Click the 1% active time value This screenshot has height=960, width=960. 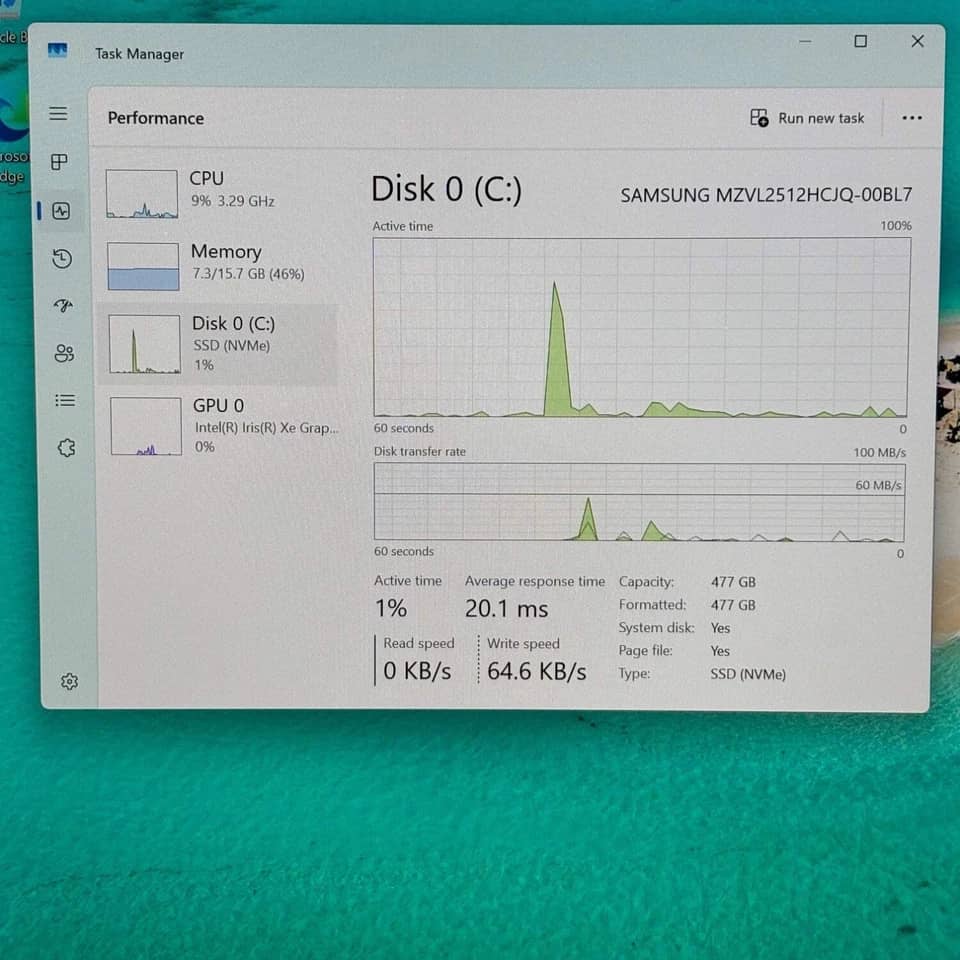coord(391,608)
